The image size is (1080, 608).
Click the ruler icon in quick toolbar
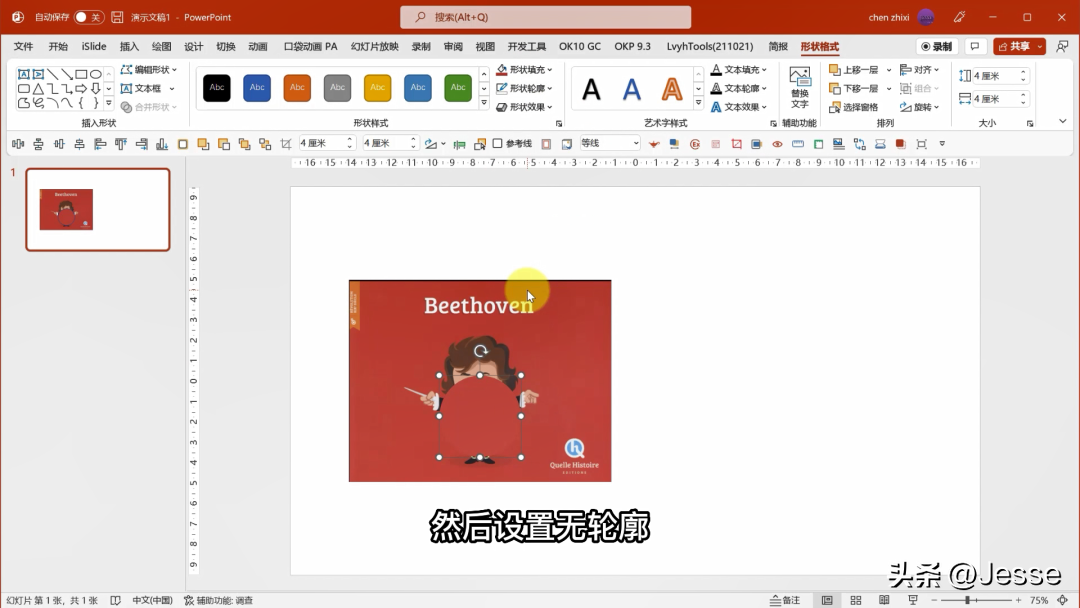(798, 144)
